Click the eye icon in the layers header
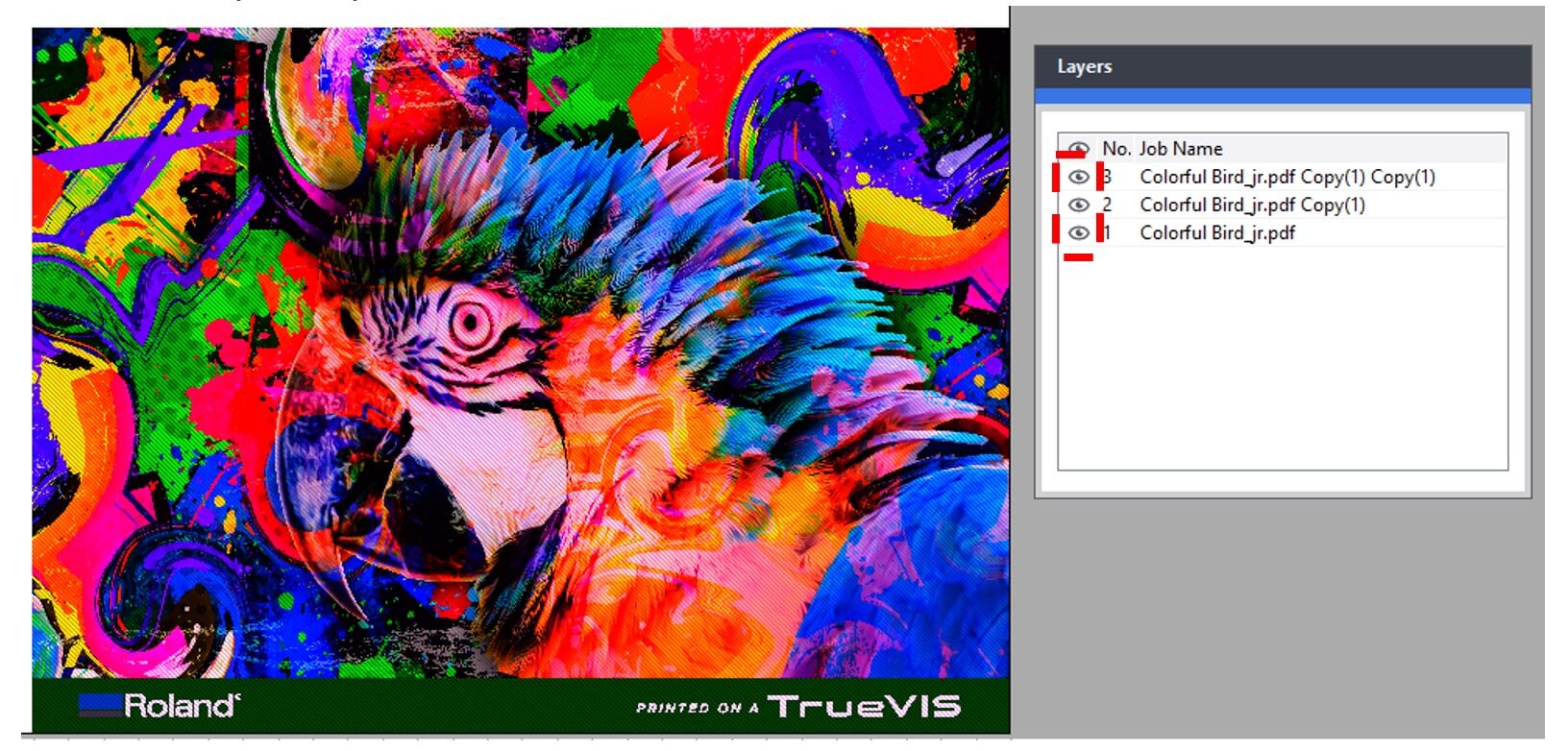1568x751 pixels. click(x=1078, y=148)
